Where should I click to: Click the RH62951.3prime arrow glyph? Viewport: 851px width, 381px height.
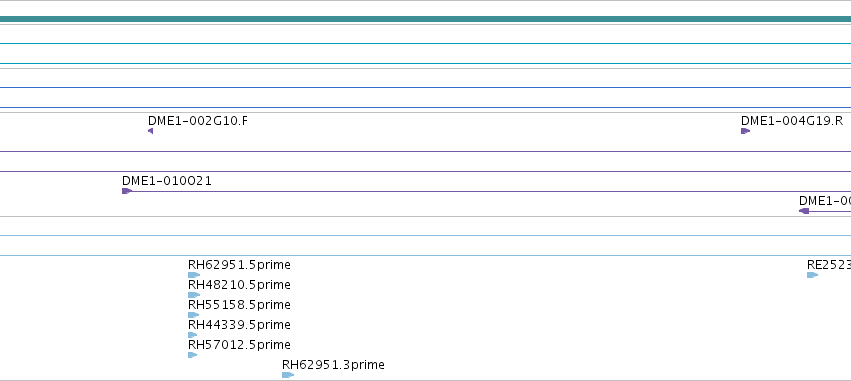point(288,375)
